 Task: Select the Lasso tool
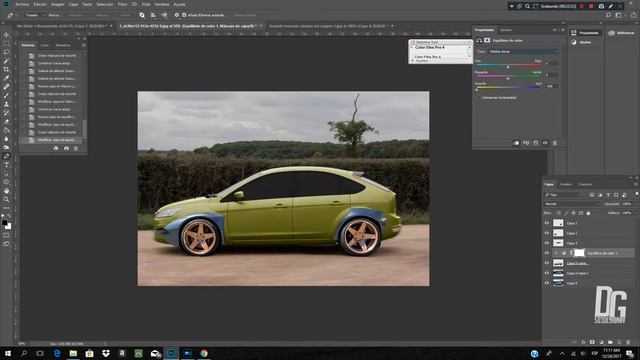7,52
